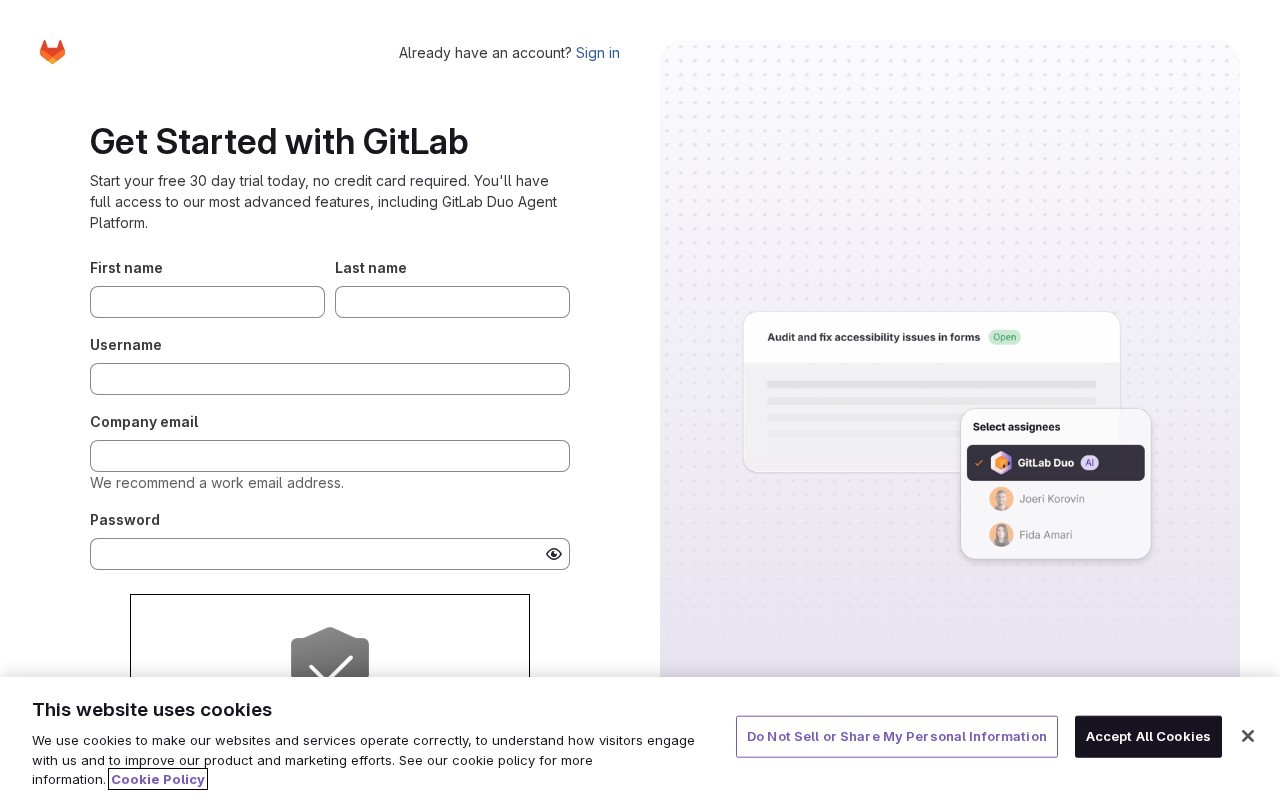The image size is (1280, 800).
Task: Open the Sign in link
Action: (x=598, y=53)
